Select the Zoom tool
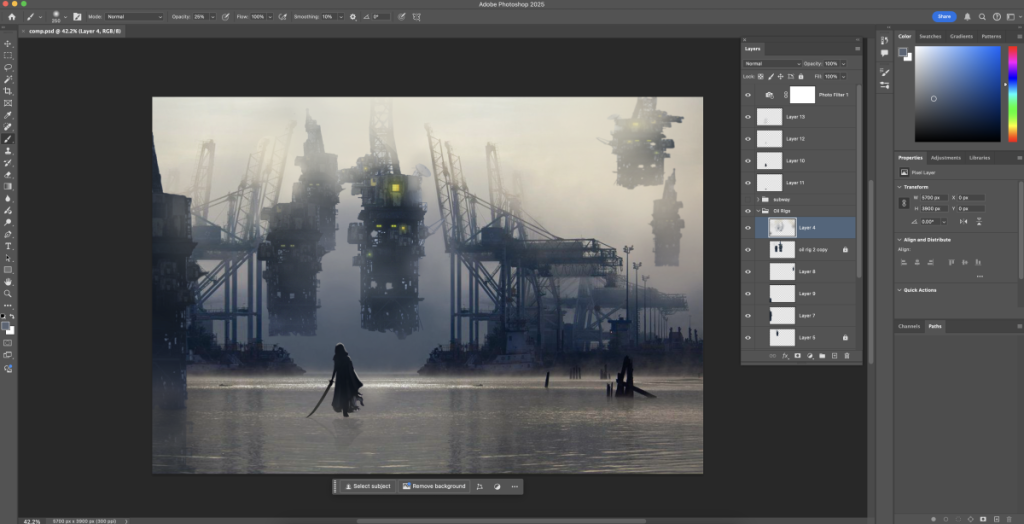The width and height of the screenshot is (1024, 524). pos(8,293)
